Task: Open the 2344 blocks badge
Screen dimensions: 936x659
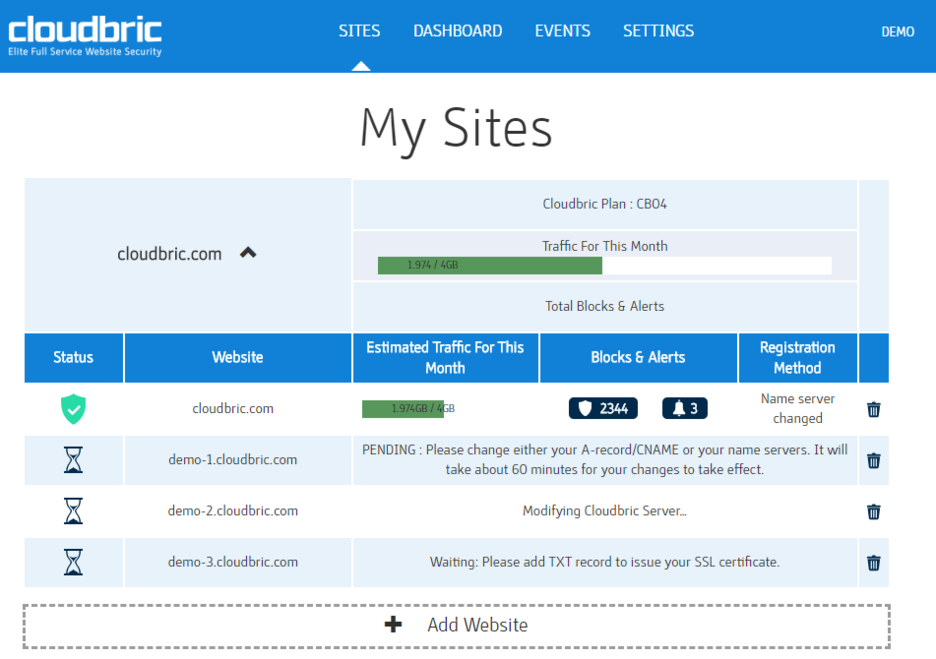Action: pos(603,408)
